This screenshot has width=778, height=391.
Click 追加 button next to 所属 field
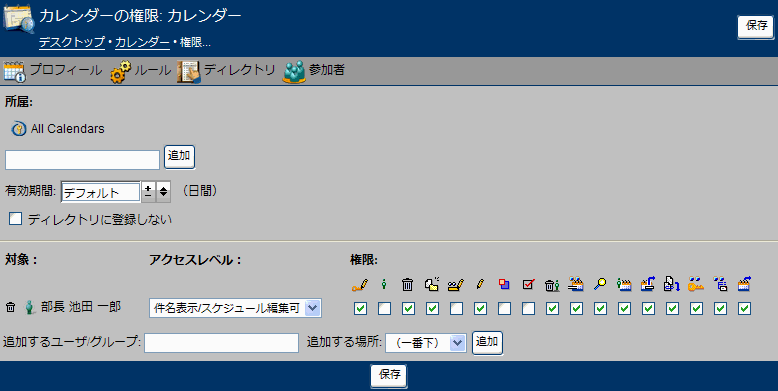(179, 157)
